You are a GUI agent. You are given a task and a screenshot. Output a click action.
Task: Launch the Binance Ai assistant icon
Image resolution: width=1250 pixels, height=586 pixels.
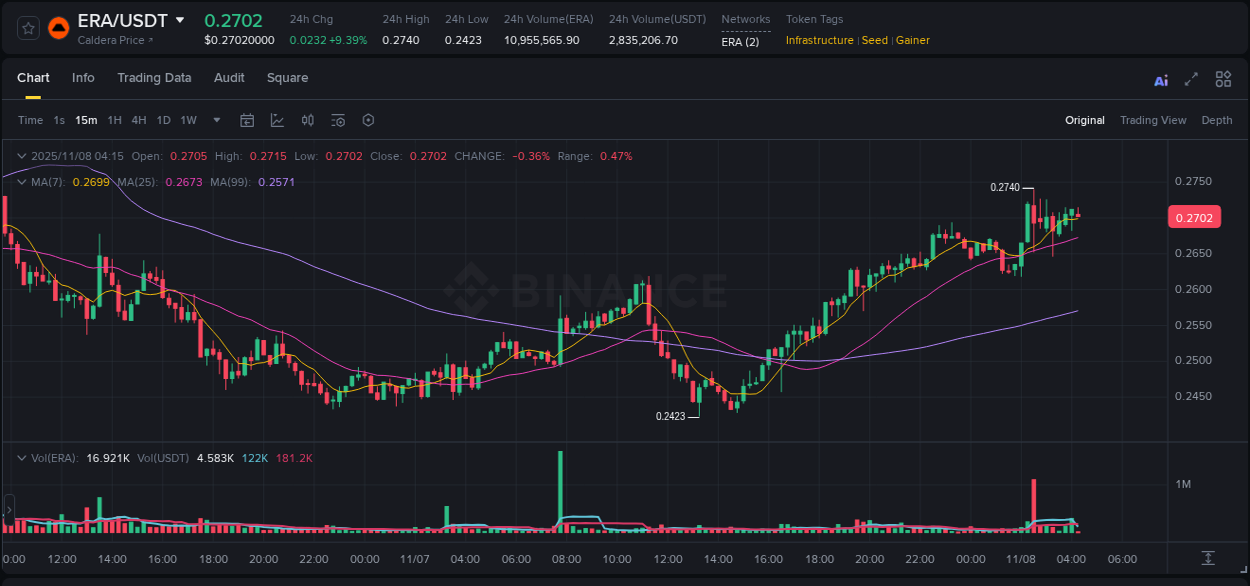[x=1160, y=79]
